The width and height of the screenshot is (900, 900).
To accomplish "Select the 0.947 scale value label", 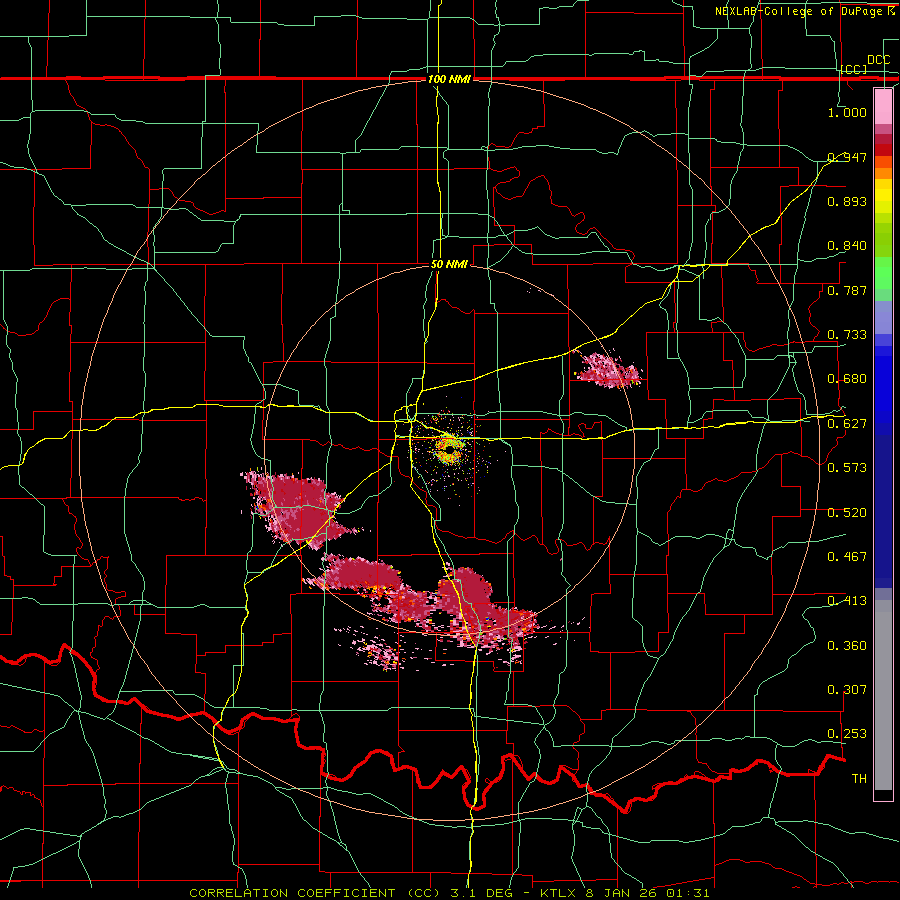I will point(847,157).
